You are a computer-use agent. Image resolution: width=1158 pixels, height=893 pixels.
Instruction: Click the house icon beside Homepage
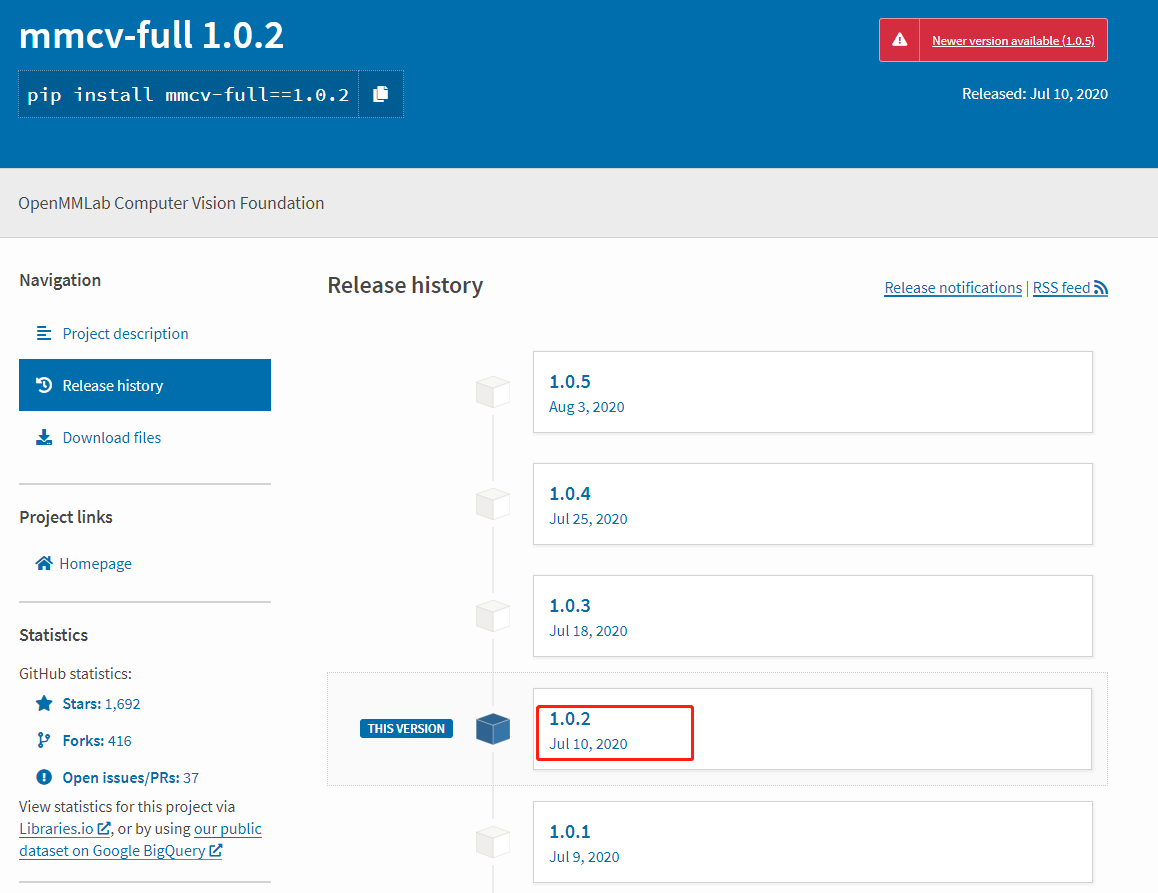[x=44, y=563]
